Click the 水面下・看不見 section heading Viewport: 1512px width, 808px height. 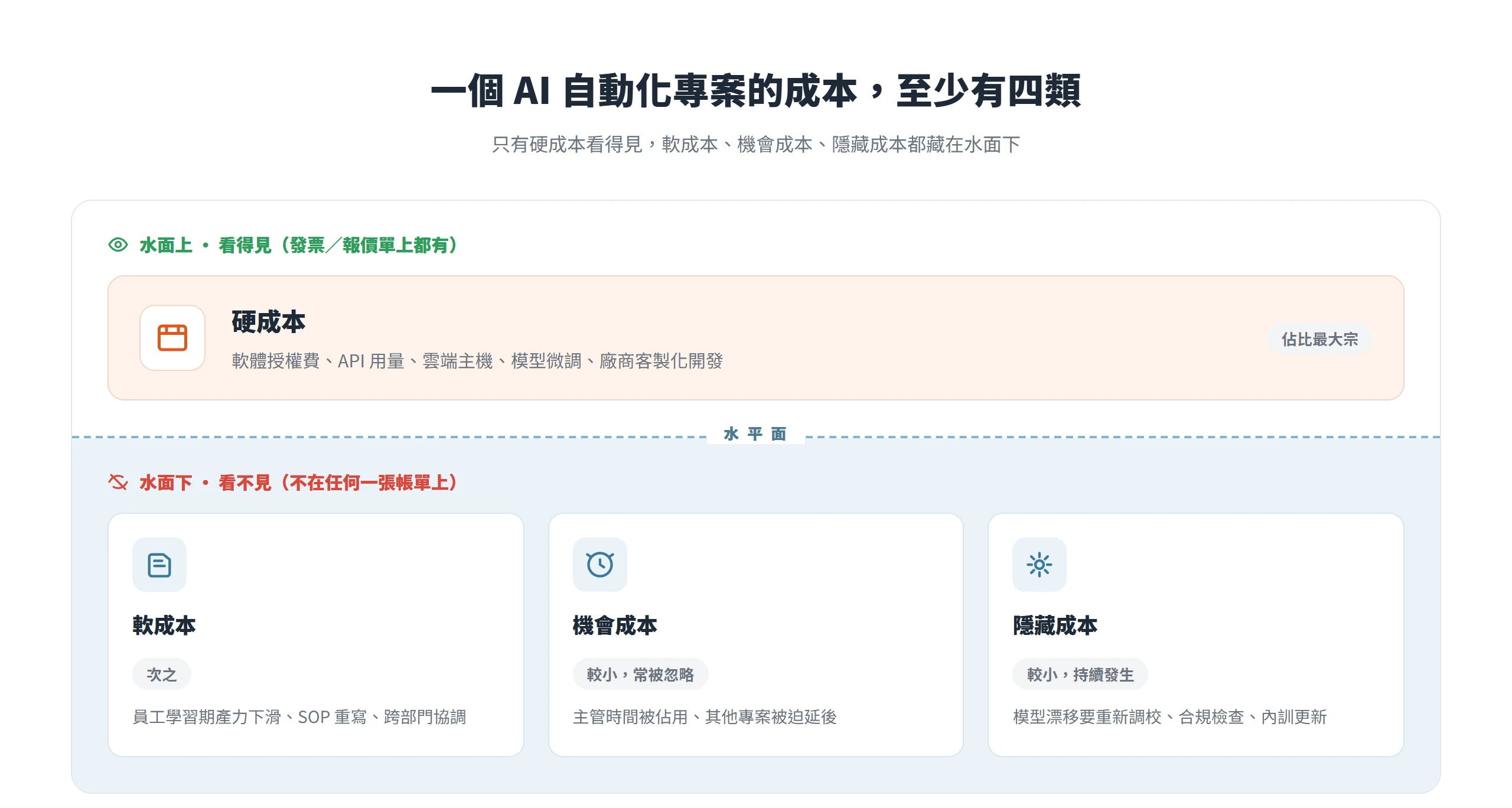(x=299, y=483)
